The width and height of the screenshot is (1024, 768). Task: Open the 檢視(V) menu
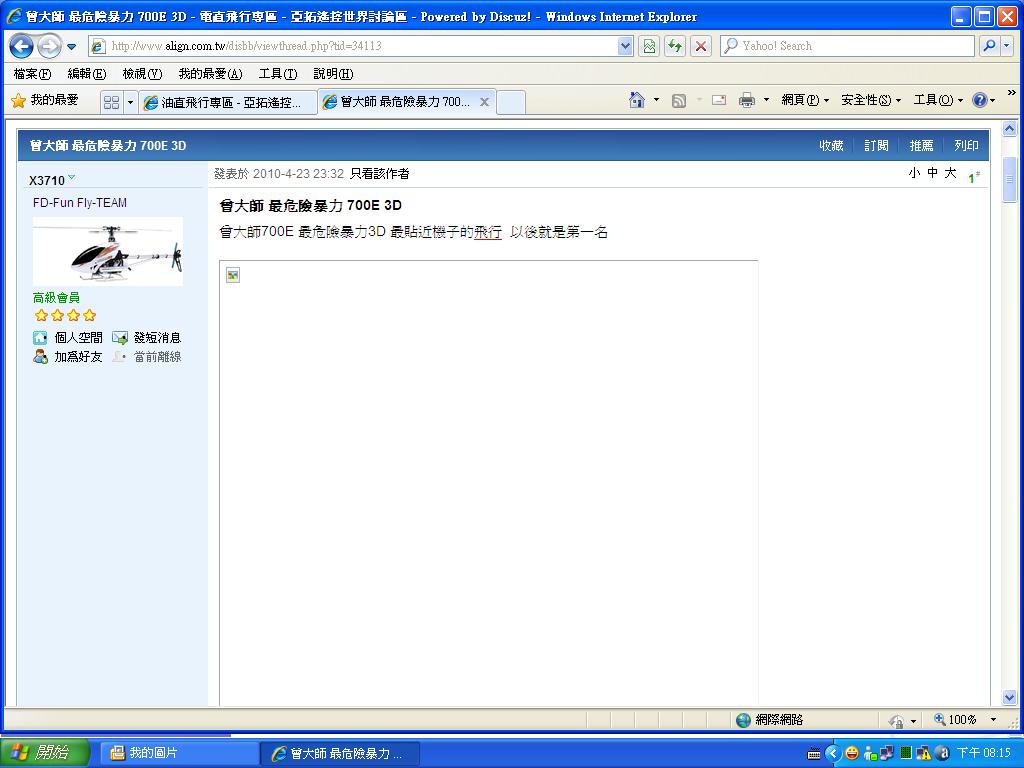point(142,74)
